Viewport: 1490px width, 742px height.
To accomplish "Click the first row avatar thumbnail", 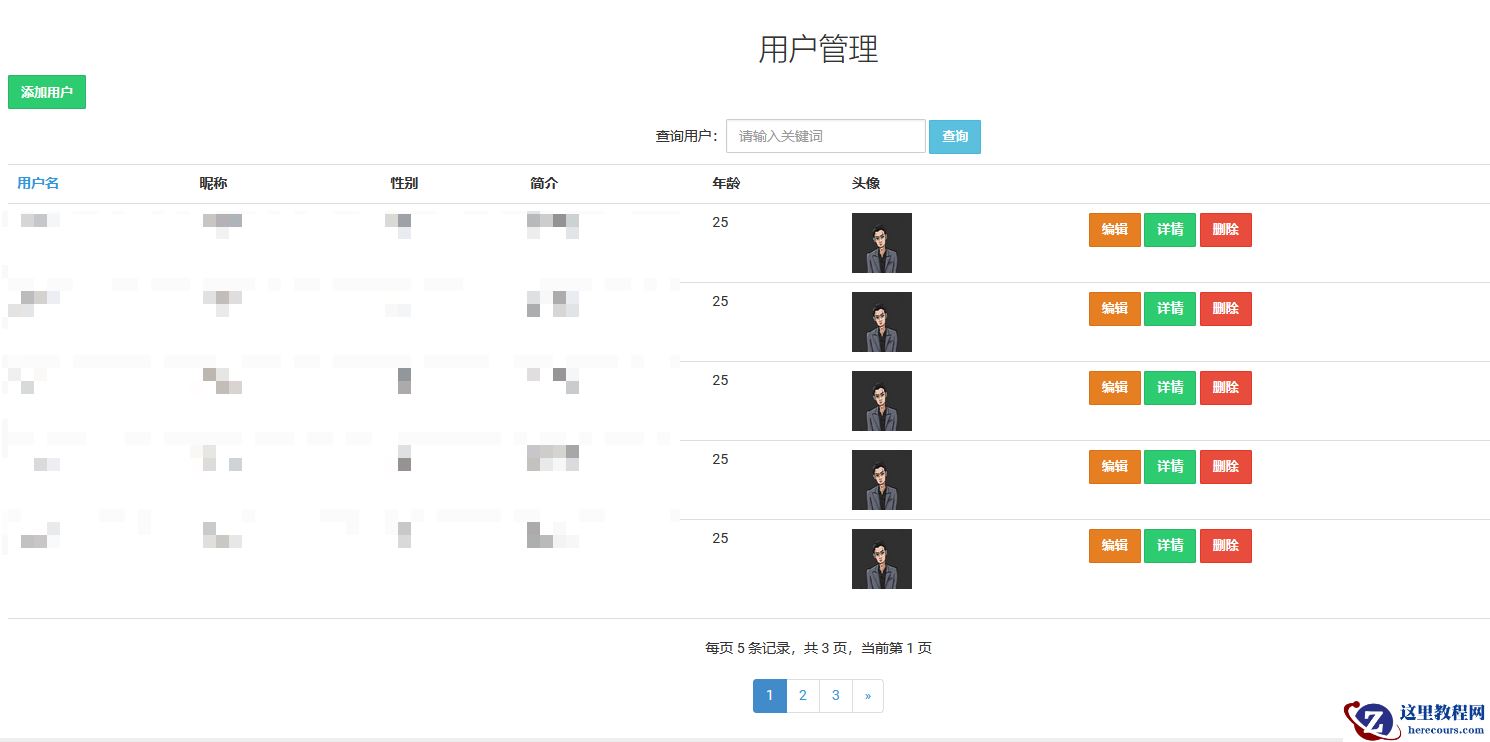I will (881, 243).
